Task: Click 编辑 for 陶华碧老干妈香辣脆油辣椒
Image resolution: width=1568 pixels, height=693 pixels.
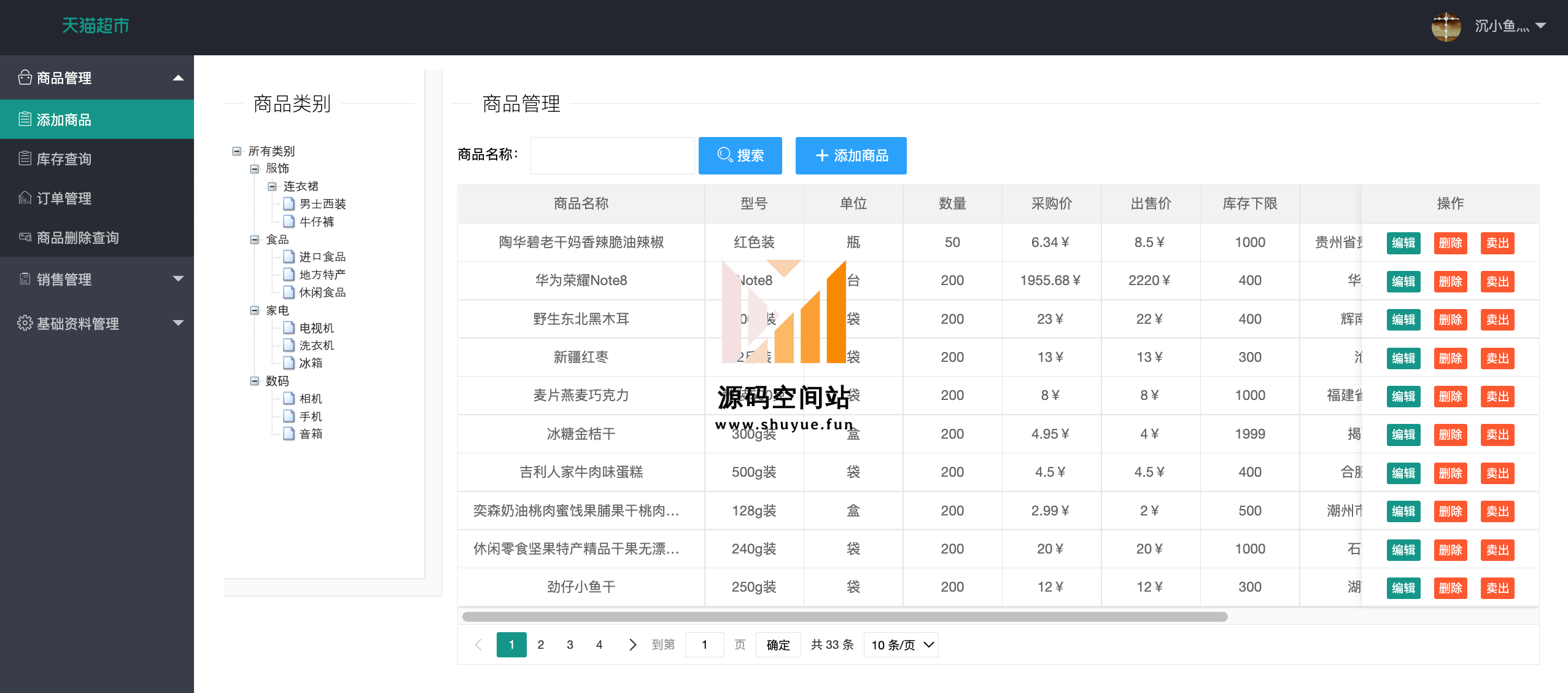Action: click(1403, 243)
